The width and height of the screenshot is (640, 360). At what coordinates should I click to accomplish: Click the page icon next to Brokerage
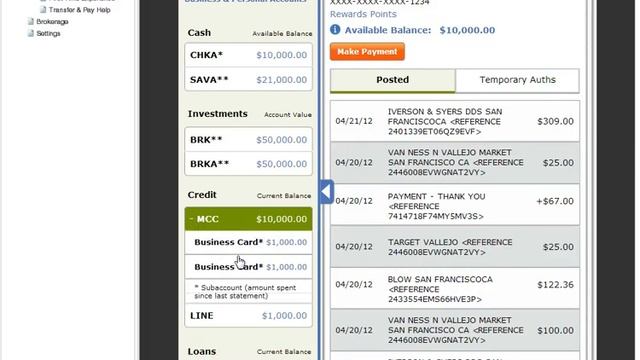click(31, 21)
